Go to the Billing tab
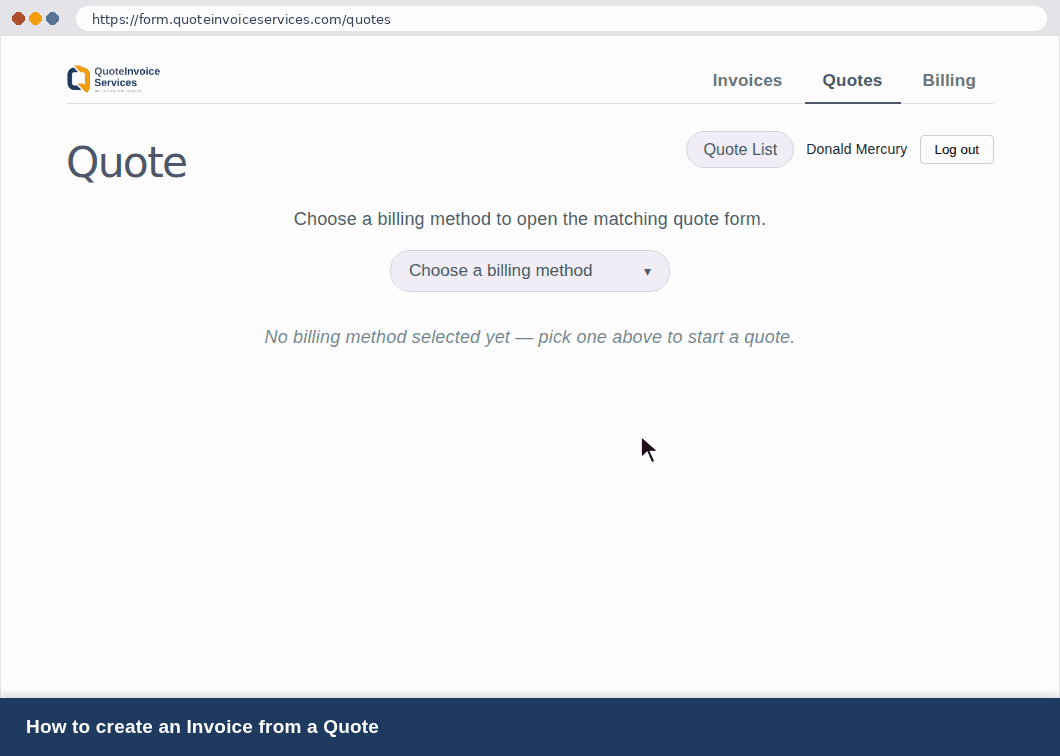 tap(948, 80)
